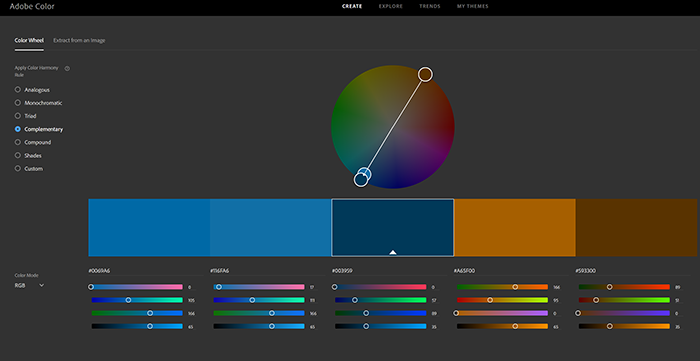700x361 pixels.
Task: Click the #0069A6 slider showing 105
Action: (137, 300)
